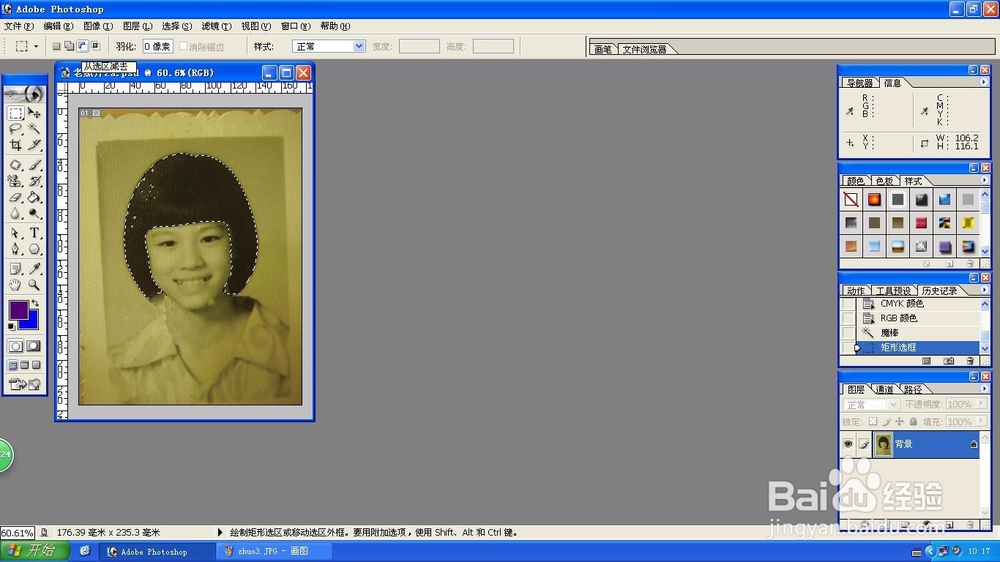Select the Zoom tool
Screen dimensions: 1000x562
click(x=34, y=285)
